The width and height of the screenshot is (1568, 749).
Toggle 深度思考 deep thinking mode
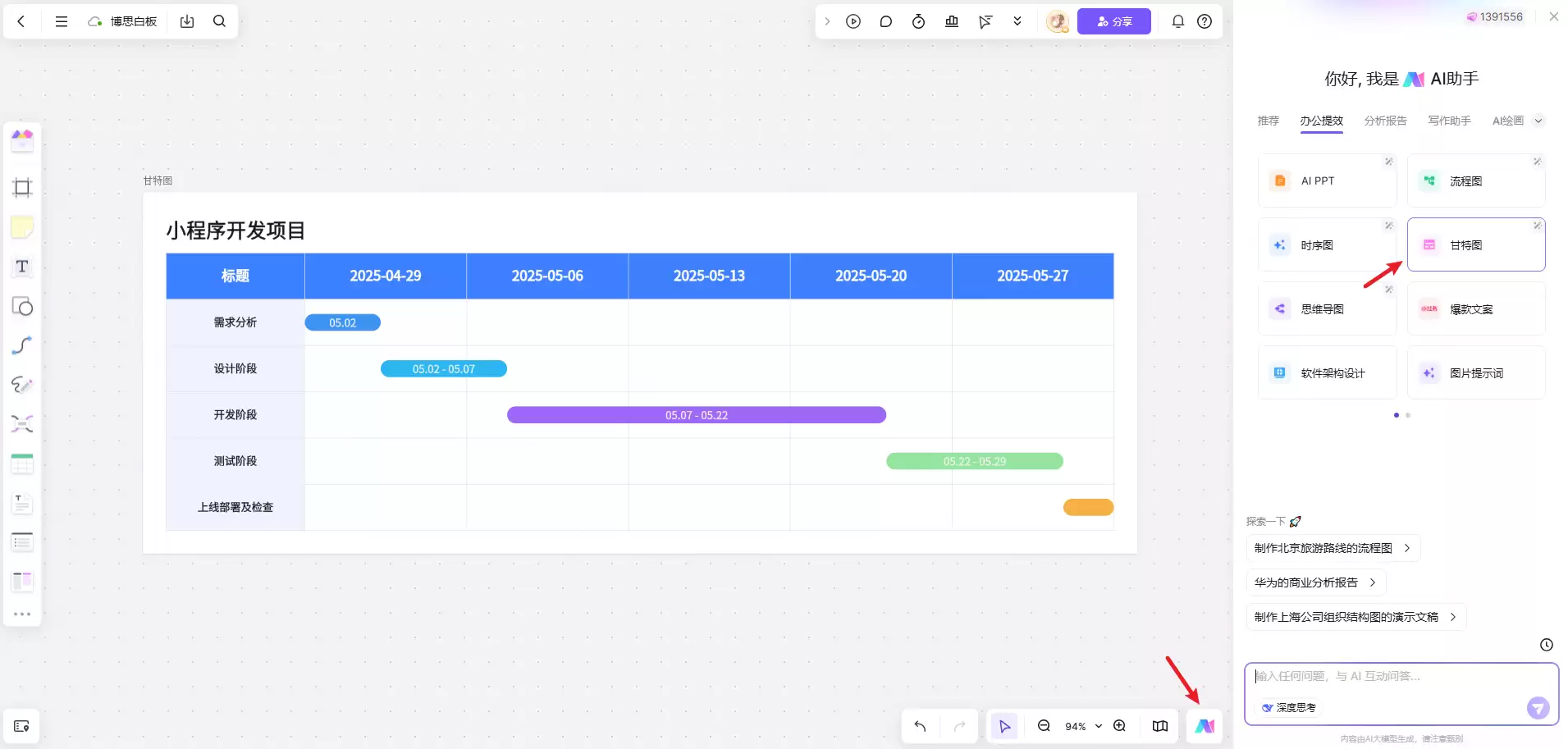pos(1289,707)
